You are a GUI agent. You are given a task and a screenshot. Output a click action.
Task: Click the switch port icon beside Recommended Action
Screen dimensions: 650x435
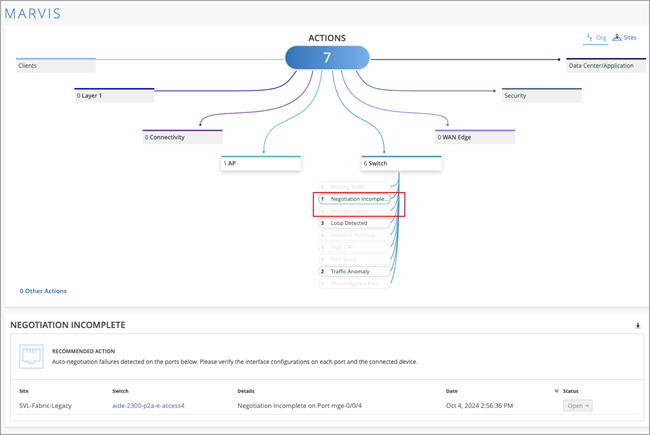coord(32,357)
